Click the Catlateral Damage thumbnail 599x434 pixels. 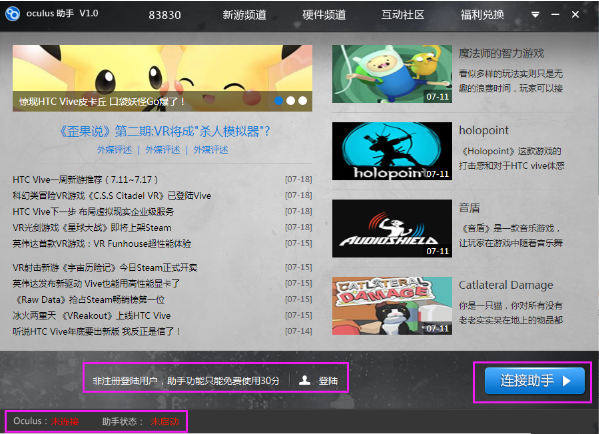pyautogui.click(x=392, y=306)
